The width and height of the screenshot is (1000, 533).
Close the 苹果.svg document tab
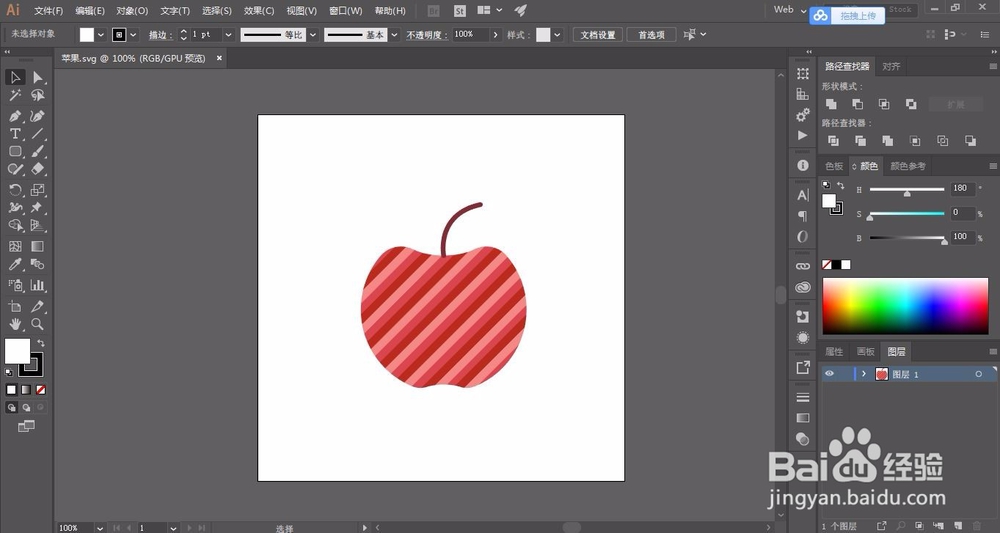pos(219,58)
